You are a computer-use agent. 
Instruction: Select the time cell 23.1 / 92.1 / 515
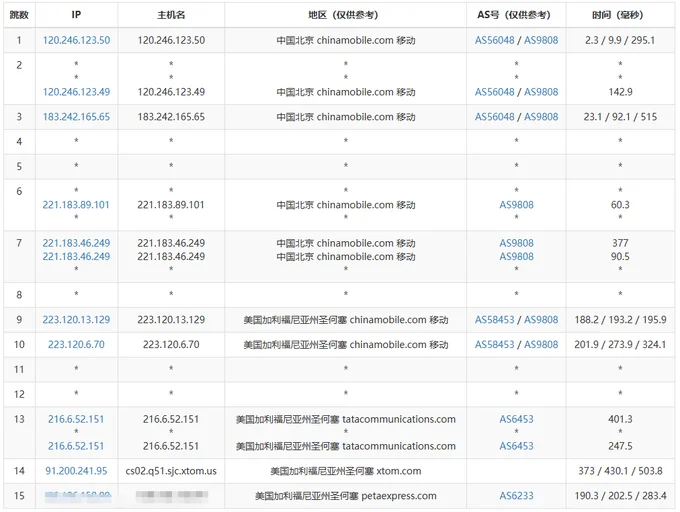[620, 117]
